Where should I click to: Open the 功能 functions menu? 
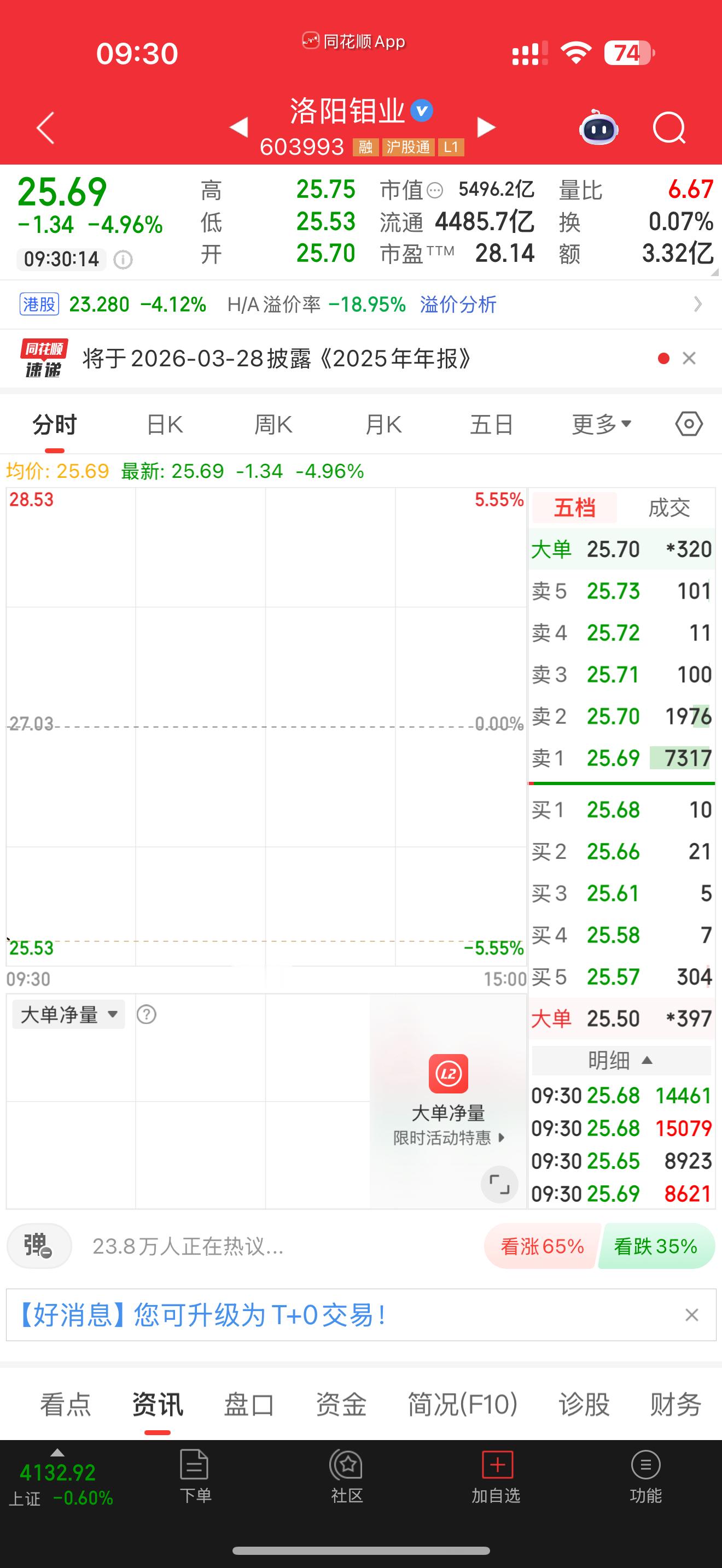646,1477
